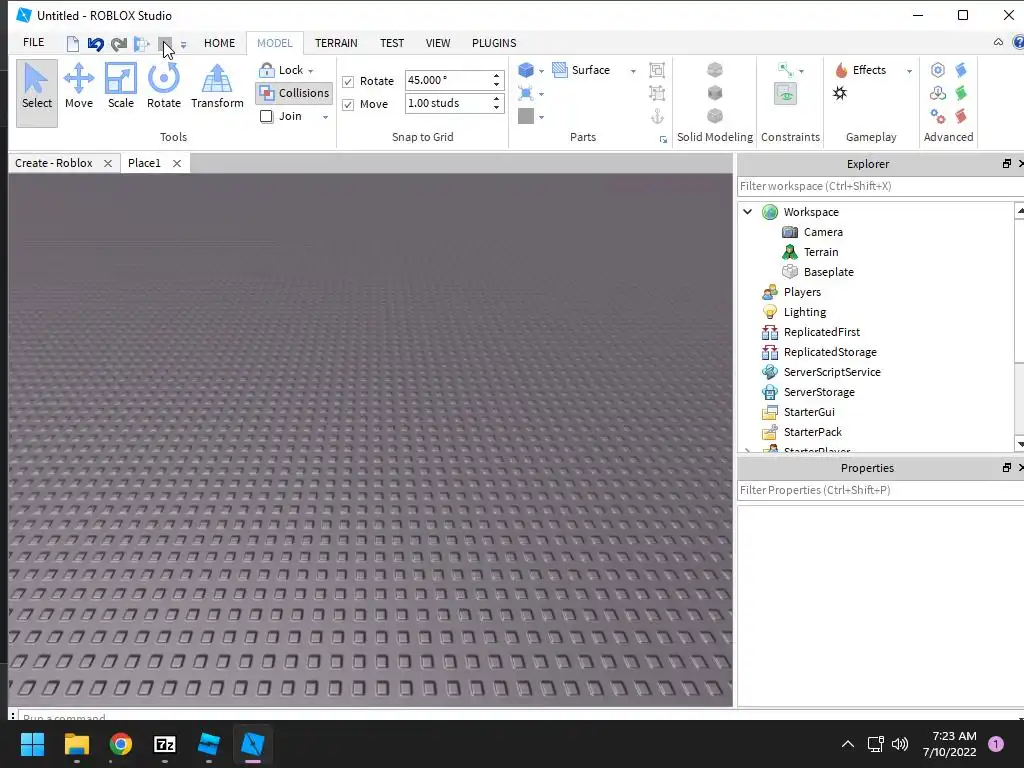This screenshot has width=1024, height=768.
Task: Open the PLUGINS ribbon tab
Action: [494, 43]
